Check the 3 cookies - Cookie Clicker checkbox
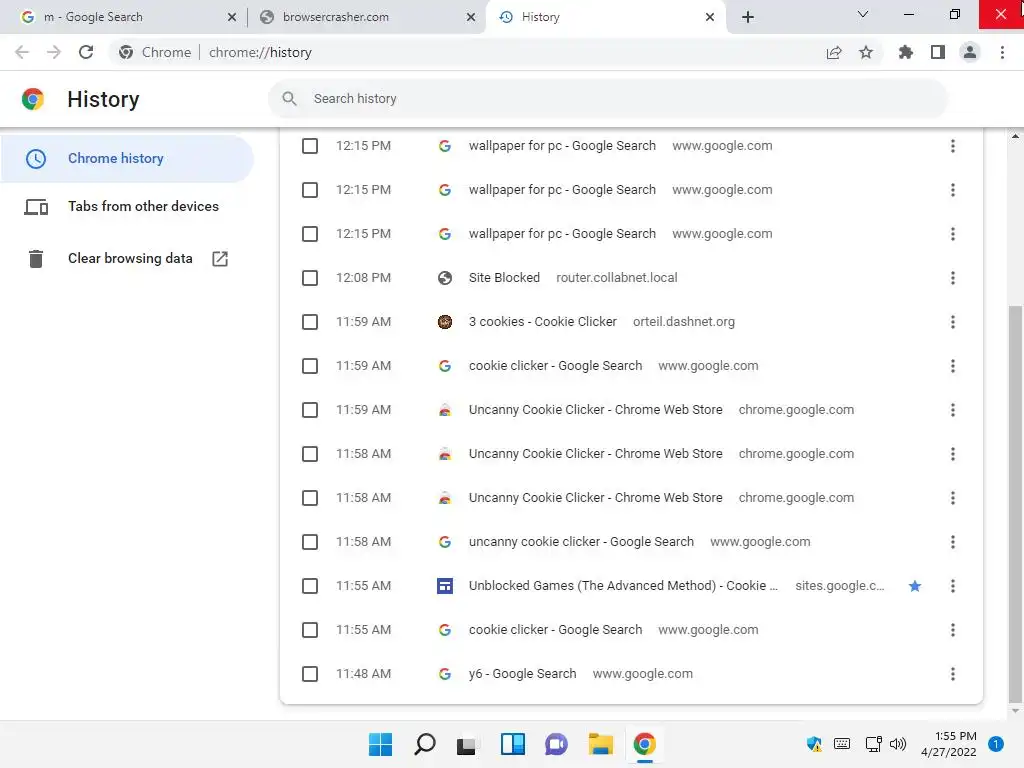This screenshot has height=768, width=1024. click(310, 322)
